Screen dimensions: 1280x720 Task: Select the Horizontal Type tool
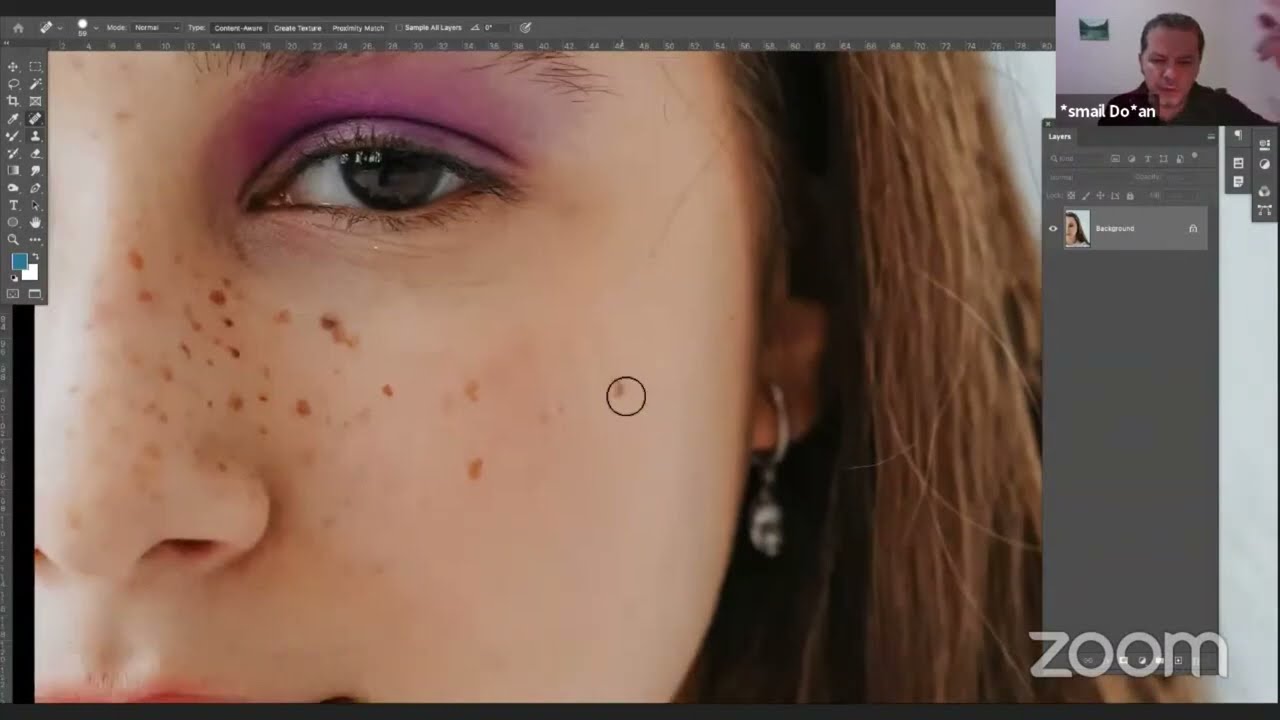pyautogui.click(x=13, y=205)
